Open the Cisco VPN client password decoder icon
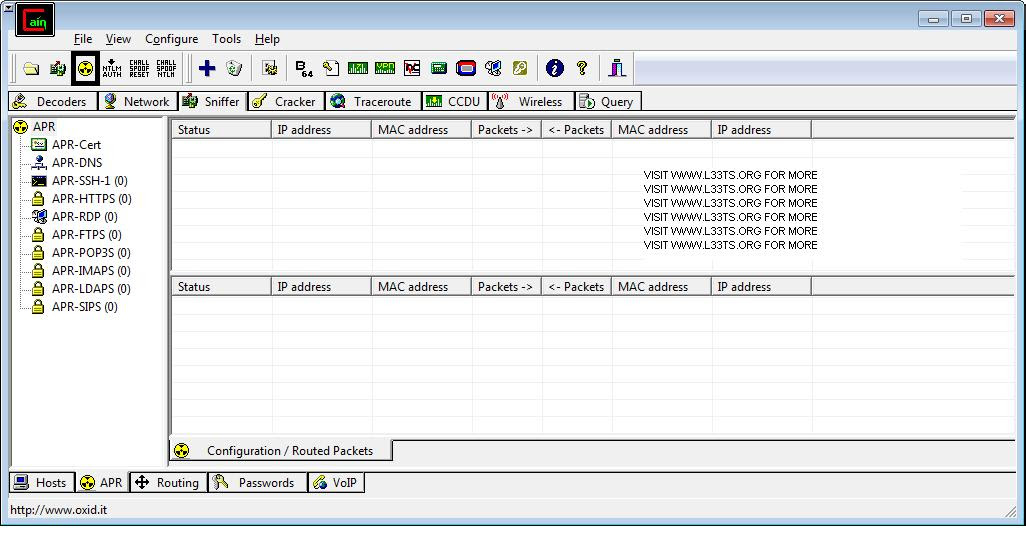 pos(385,68)
